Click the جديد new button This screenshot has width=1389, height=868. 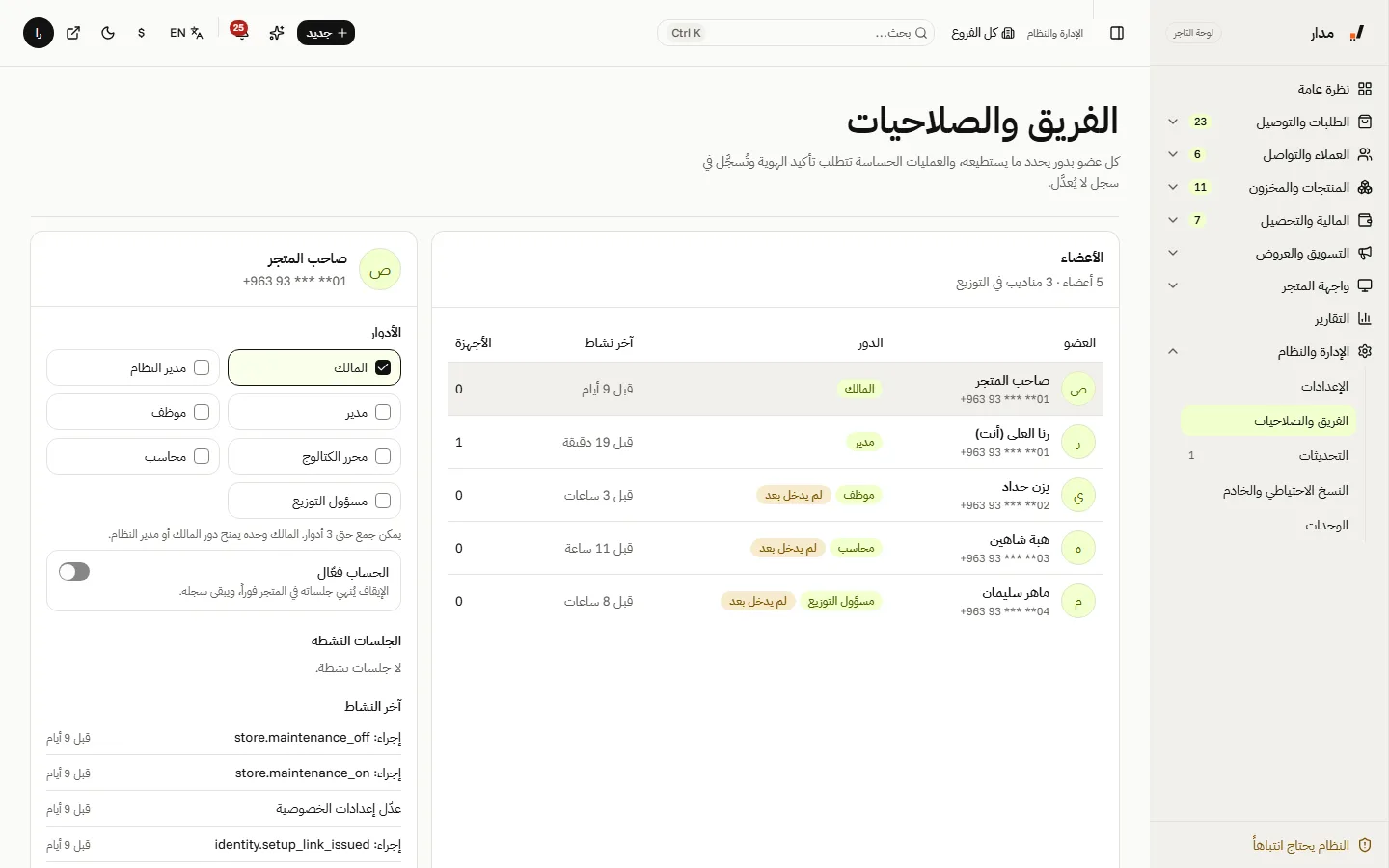(x=326, y=33)
